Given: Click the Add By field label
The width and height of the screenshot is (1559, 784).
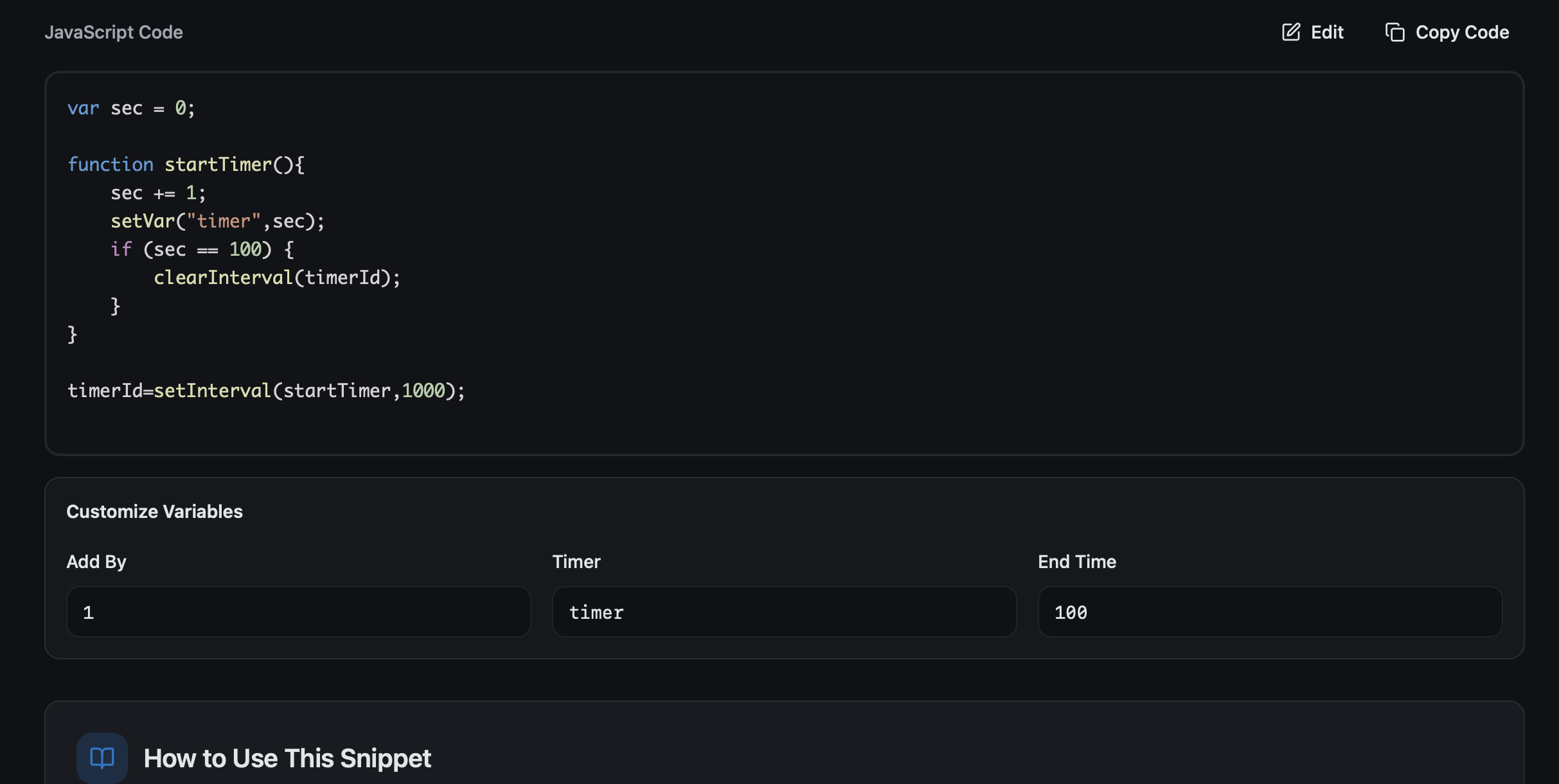Looking at the screenshot, I should [96, 561].
